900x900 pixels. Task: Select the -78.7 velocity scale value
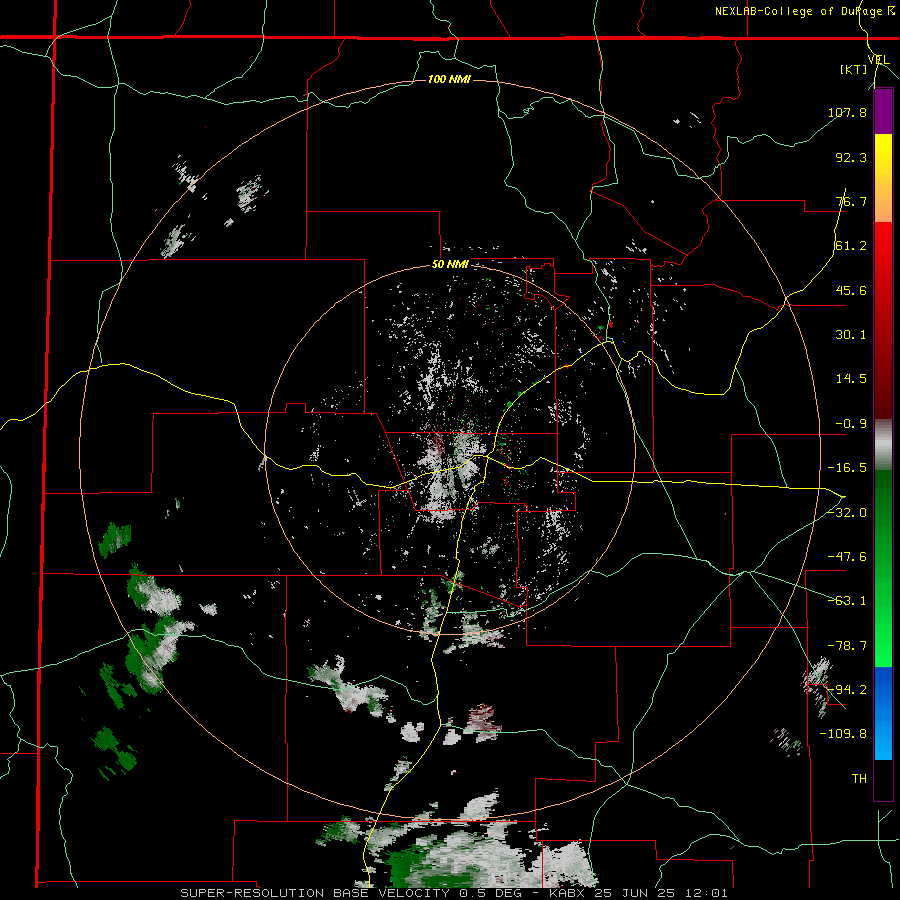tap(847, 646)
